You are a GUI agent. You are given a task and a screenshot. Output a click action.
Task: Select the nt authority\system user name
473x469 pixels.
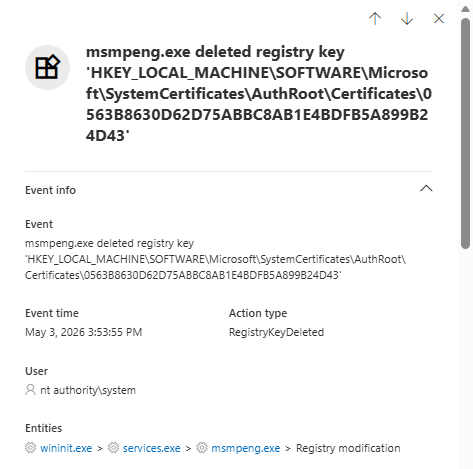pos(88,390)
